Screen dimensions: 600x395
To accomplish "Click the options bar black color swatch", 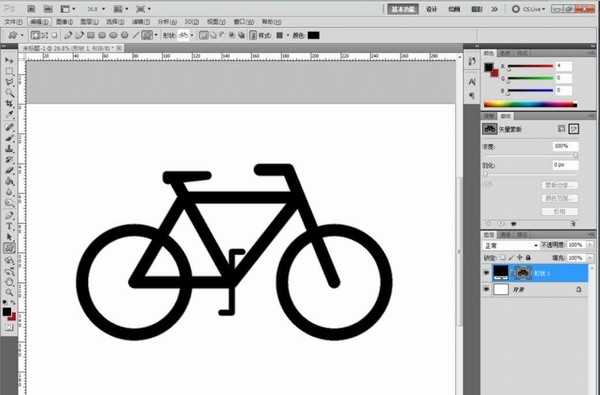I will click(313, 36).
